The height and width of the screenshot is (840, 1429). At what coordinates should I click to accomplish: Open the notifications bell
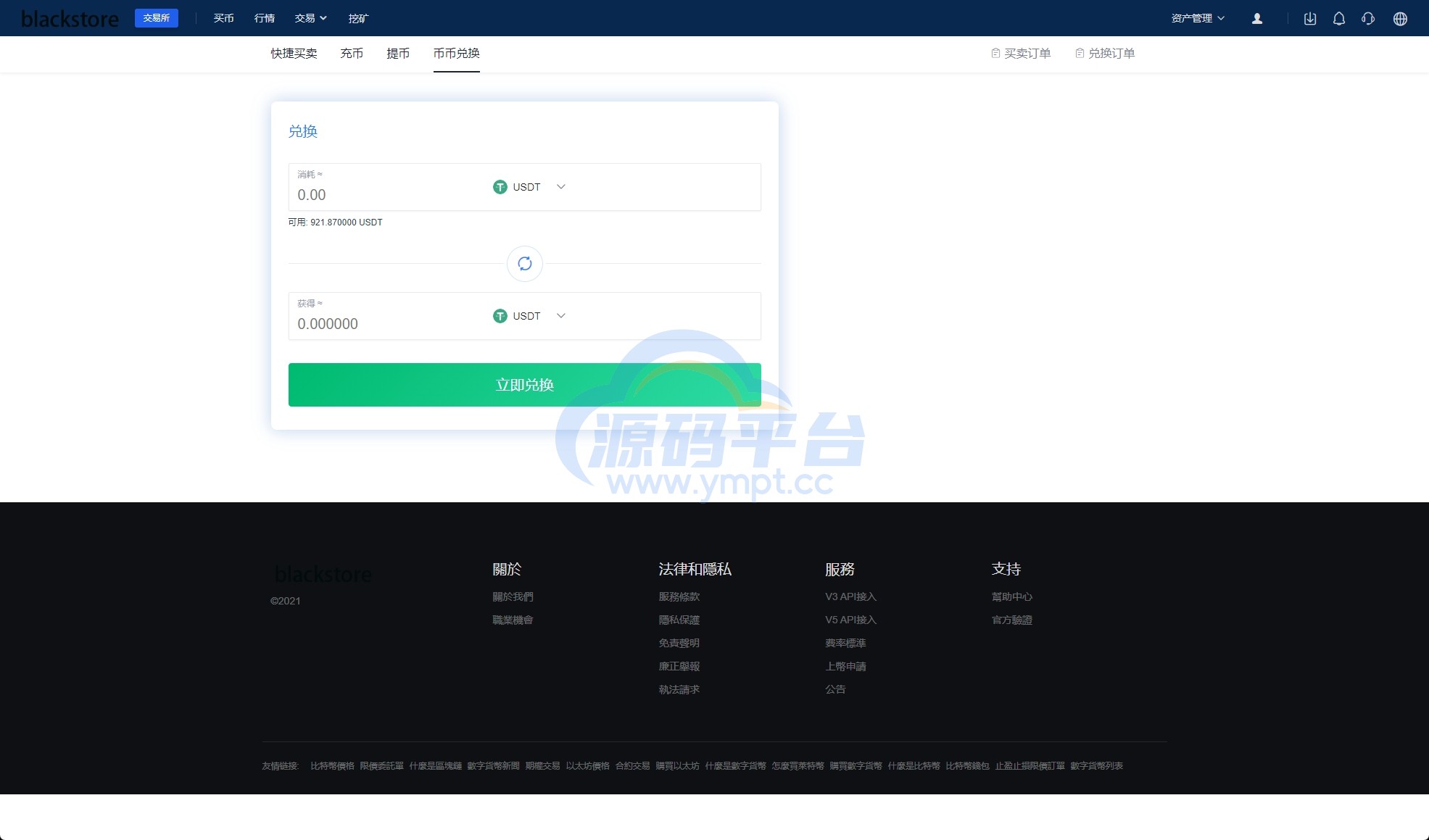pyautogui.click(x=1339, y=19)
